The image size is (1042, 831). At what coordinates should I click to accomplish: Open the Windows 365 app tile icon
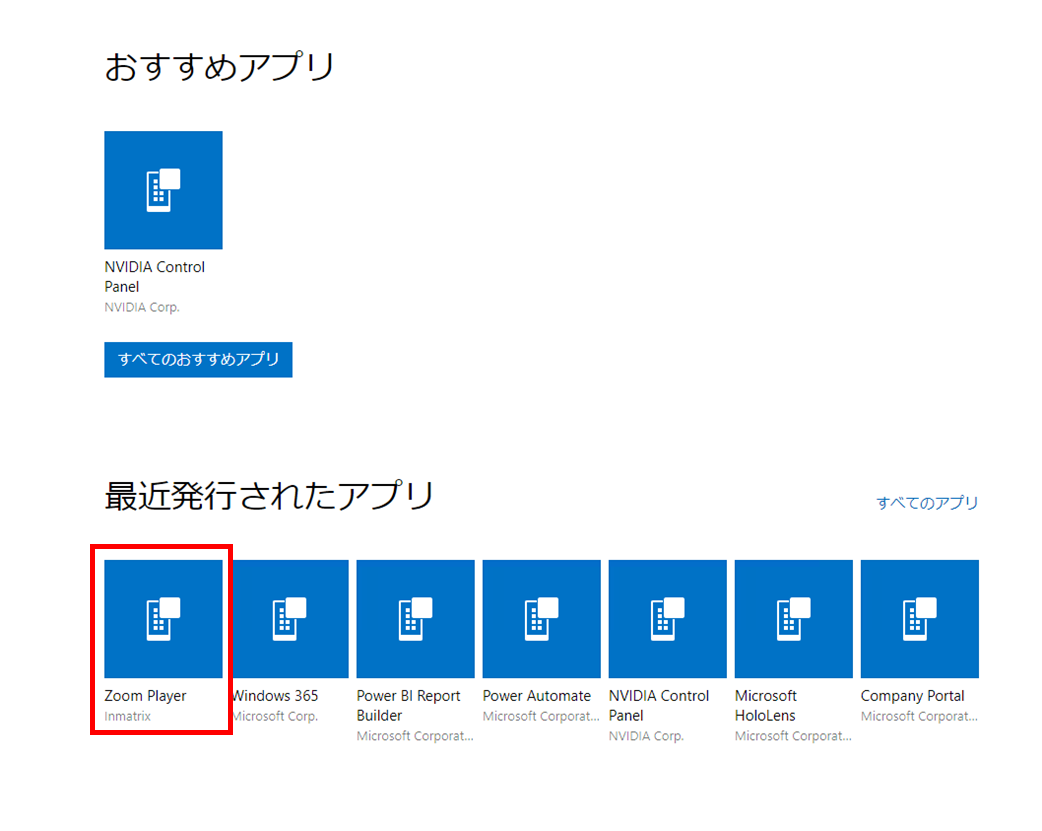pyautogui.click(x=291, y=619)
